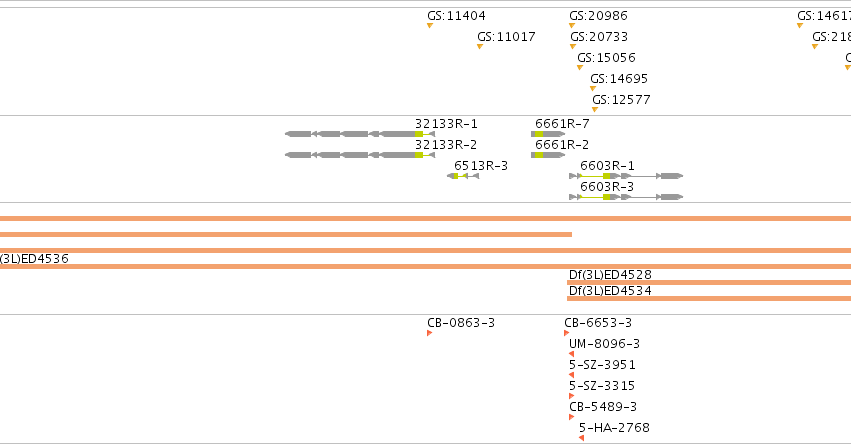Click the 5-HA-2768 arrow marker

point(581,438)
